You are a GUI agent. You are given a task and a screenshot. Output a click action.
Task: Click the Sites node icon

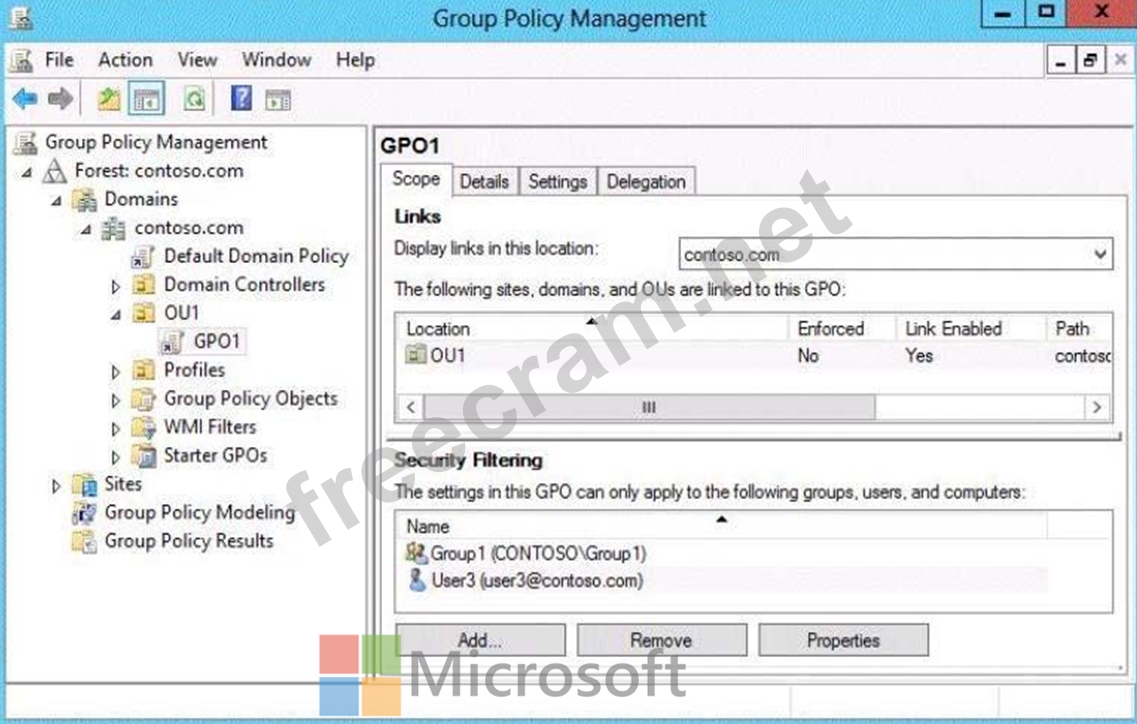[x=84, y=485]
